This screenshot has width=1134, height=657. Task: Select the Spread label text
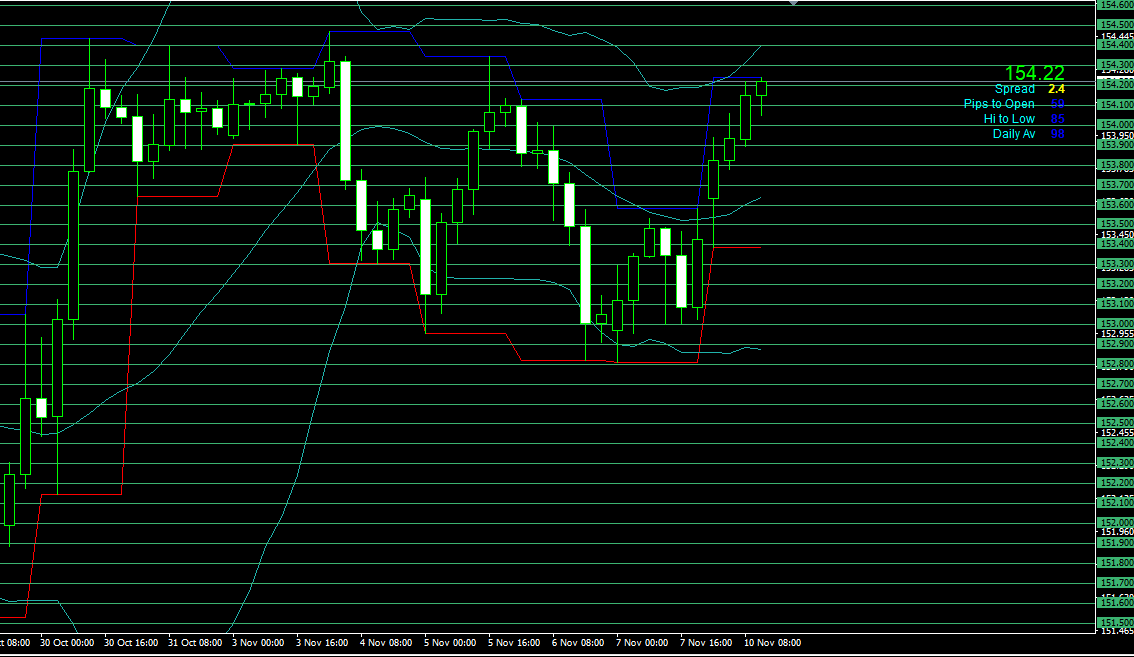click(x=1014, y=89)
